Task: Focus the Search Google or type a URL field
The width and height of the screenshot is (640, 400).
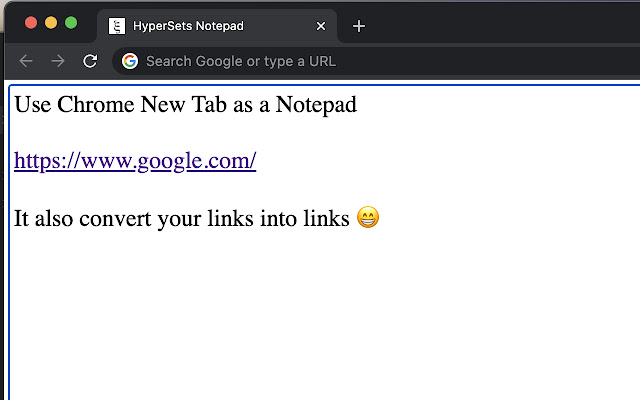Action: coord(376,61)
